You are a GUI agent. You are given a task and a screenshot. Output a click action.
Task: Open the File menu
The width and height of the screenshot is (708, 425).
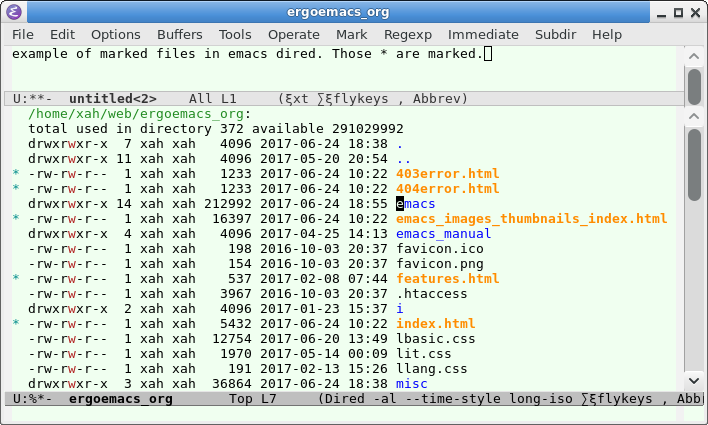point(23,35)
